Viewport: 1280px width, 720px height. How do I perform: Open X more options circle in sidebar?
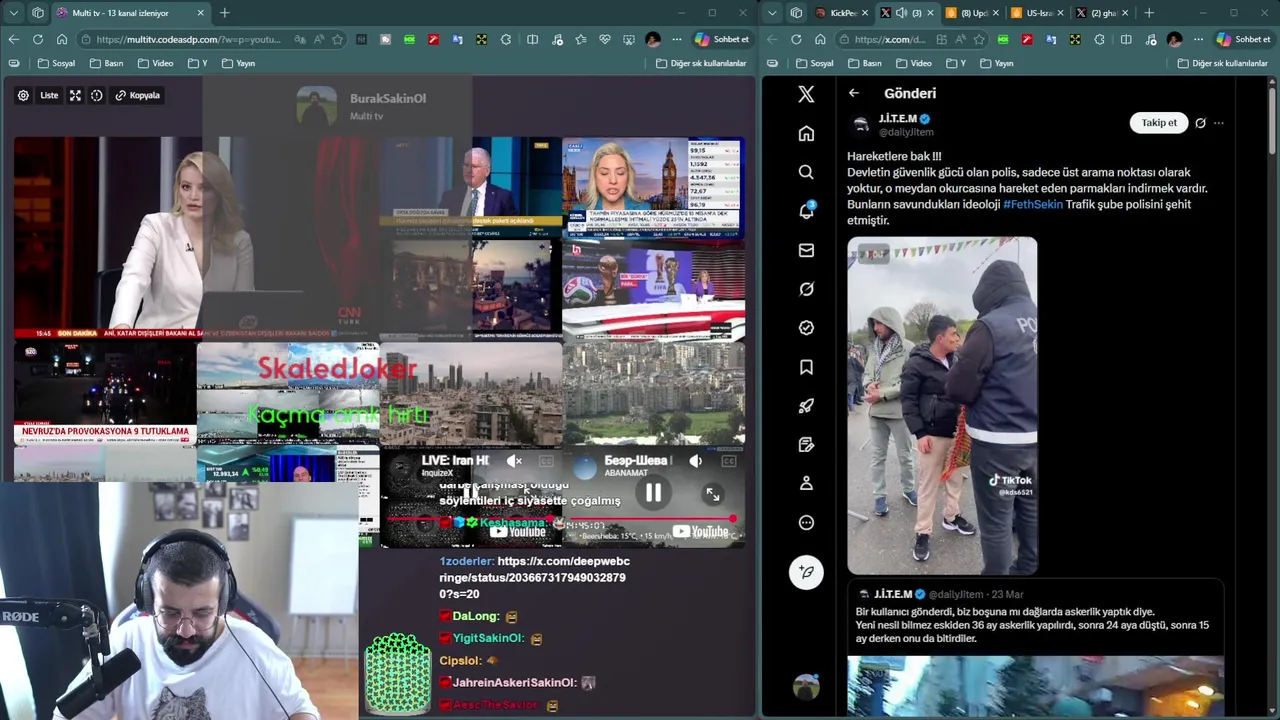pos(806,522)
